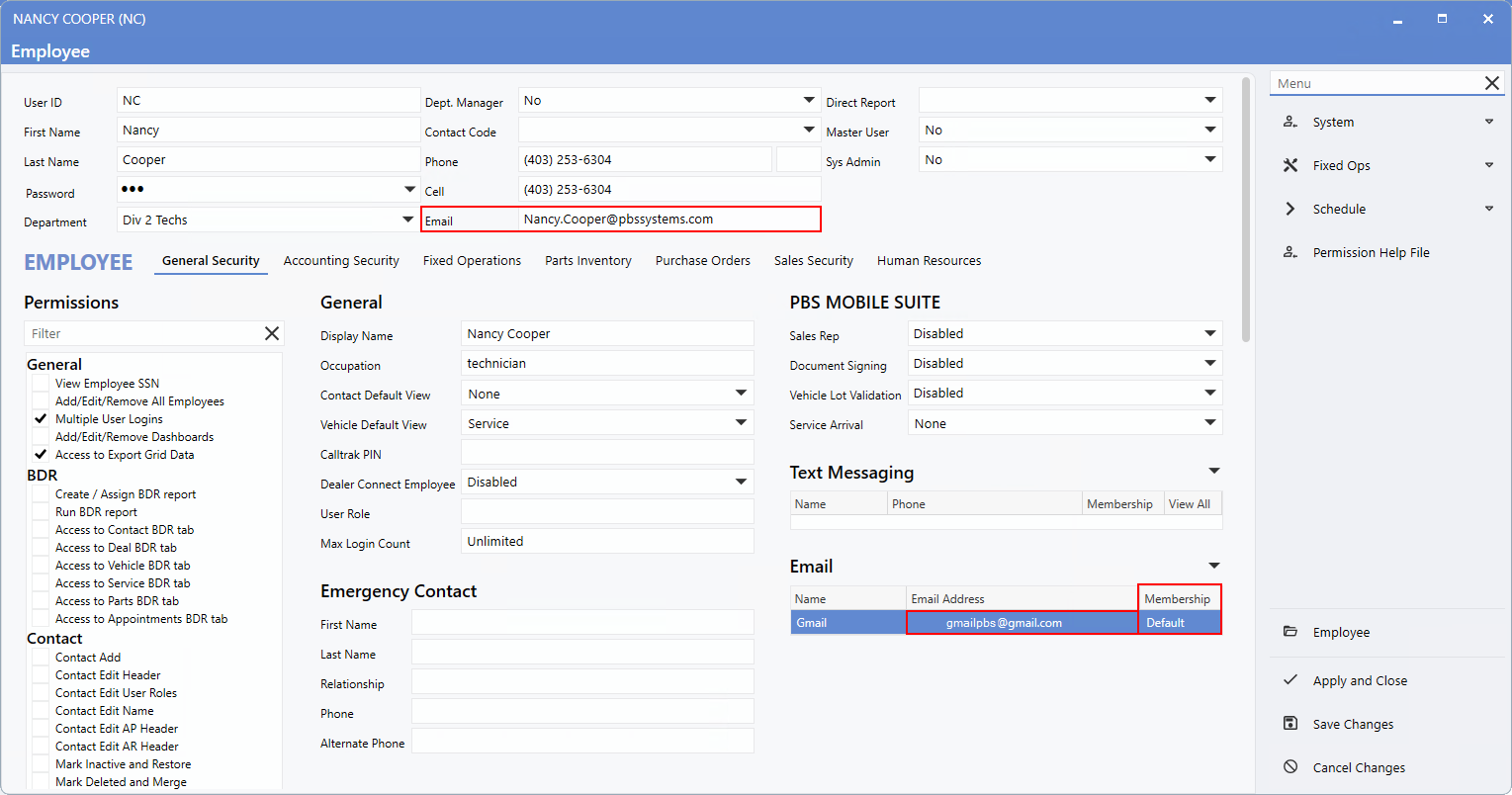Open Vehicle Default View dropdown
1512x795 pixels.
tap(741, 423)
